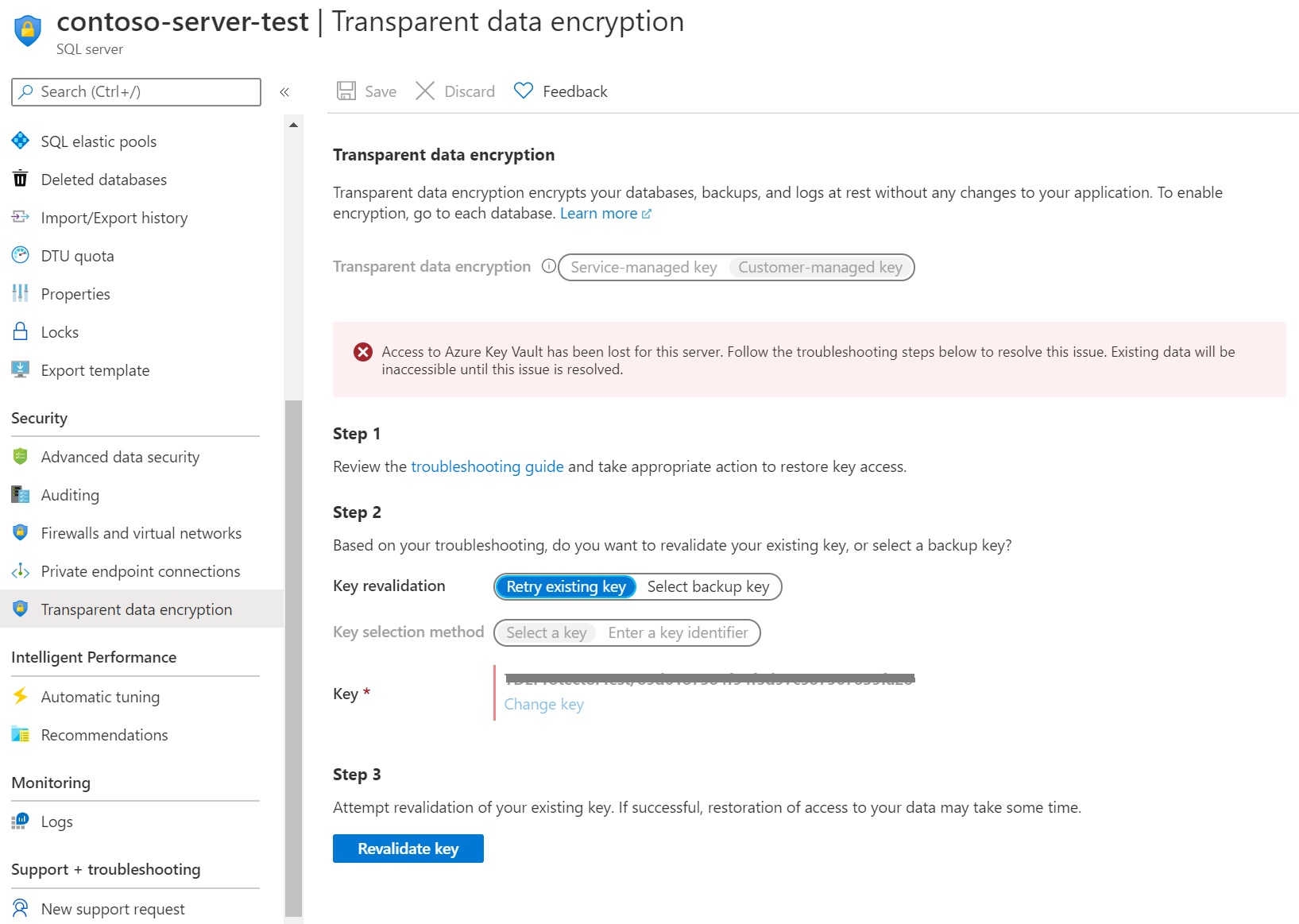Screen dimensions: 1299x924
Task: Collapse the sidebar with the double chevron
Action: pyautogui.click(x=284, y=91)
